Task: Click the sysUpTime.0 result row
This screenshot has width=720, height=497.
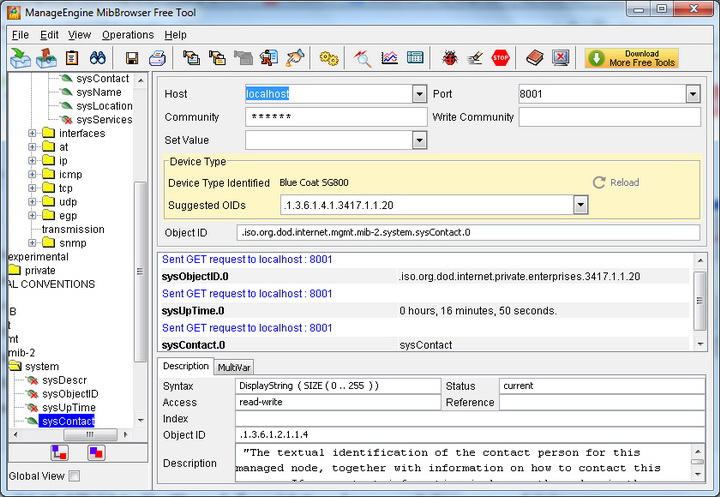Action: pyautogui.click(x=425, y=311)
